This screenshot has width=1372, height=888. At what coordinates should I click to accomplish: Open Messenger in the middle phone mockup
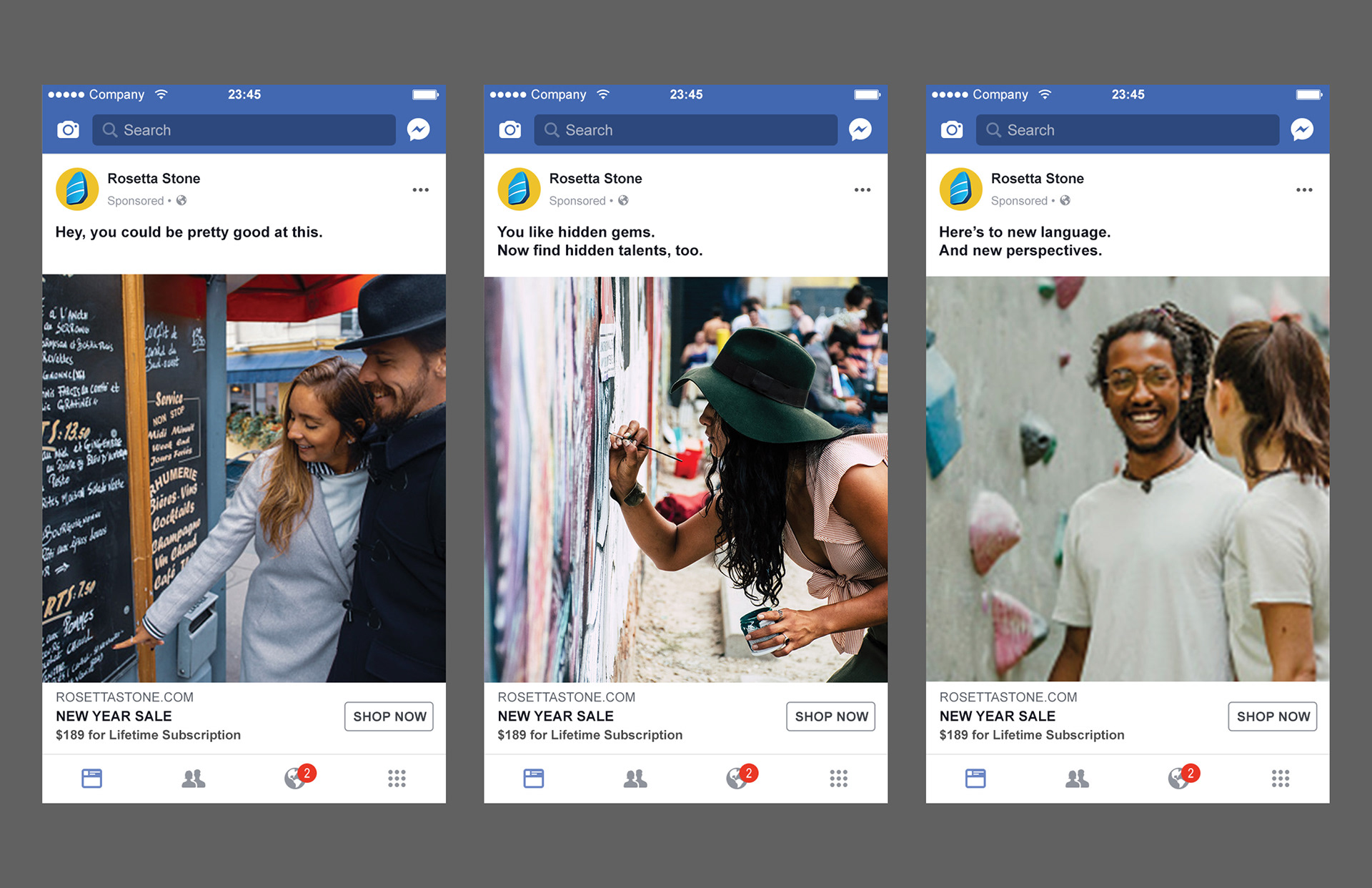pyautogui.click(x=860, y=129)
